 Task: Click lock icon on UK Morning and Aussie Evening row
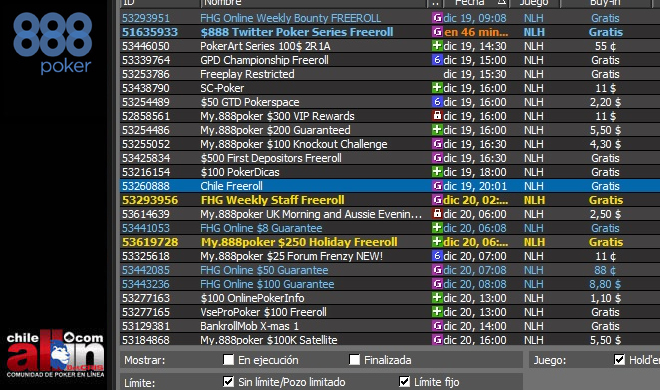pos(437,214)
